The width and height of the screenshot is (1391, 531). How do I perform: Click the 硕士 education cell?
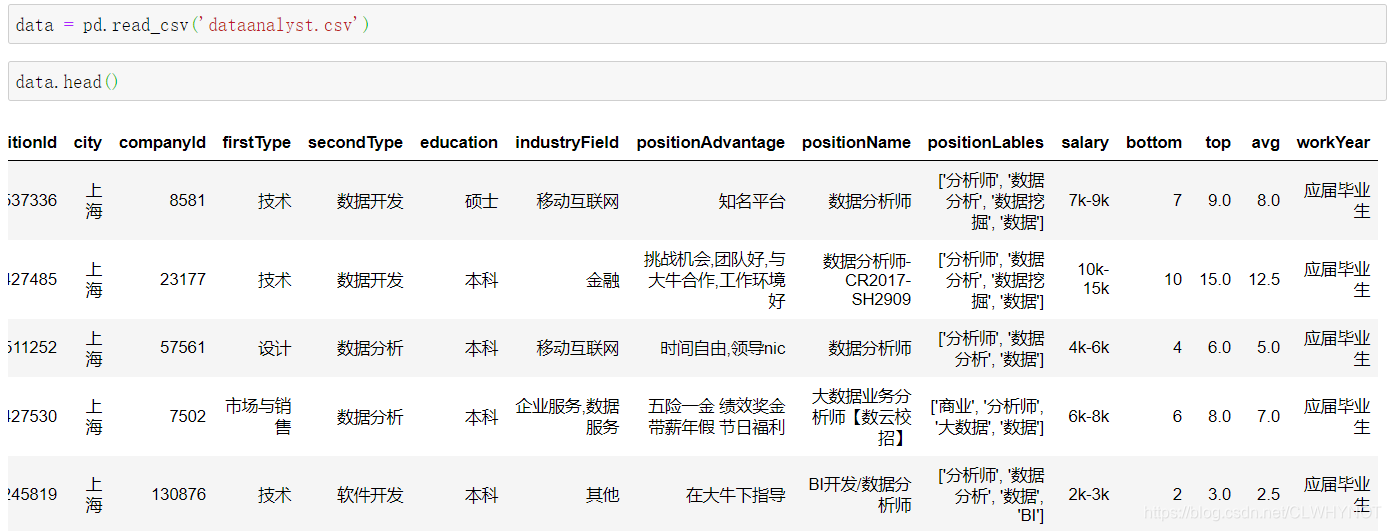coord(482,200)
